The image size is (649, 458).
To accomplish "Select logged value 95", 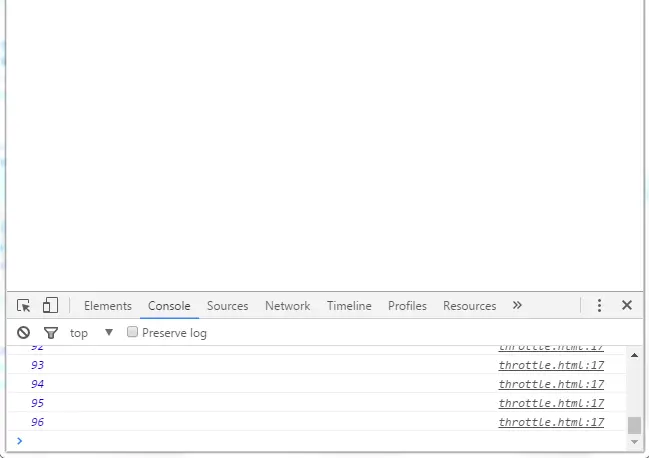I will (x=37, y=403).
